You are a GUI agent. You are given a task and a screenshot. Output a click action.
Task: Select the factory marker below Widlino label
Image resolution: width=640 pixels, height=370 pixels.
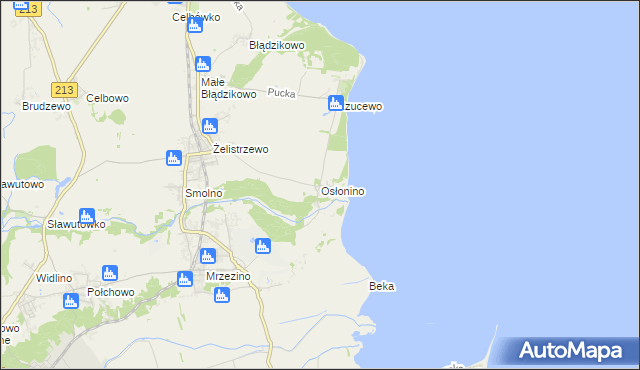pos(71,301)
